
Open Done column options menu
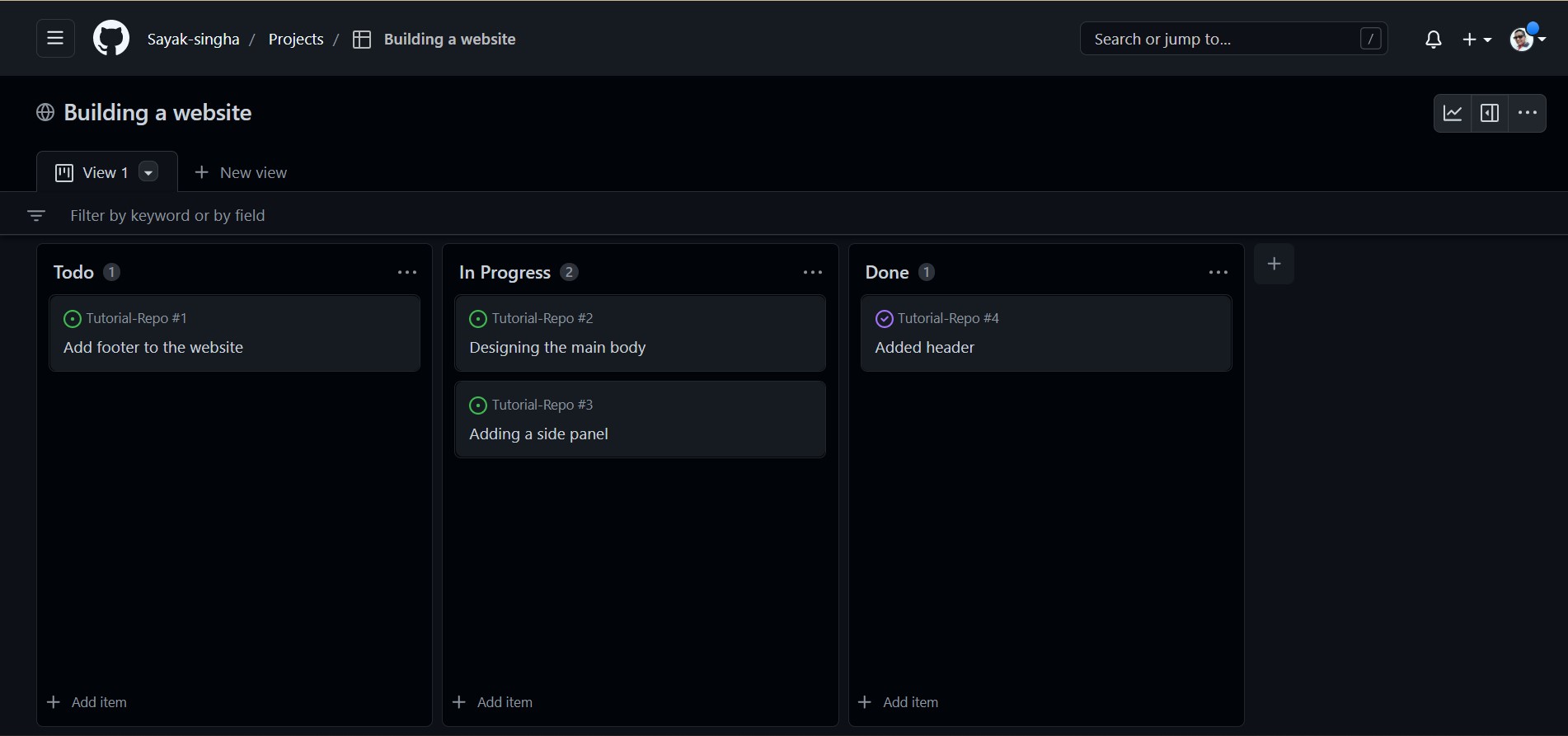tap(1218, 272)
